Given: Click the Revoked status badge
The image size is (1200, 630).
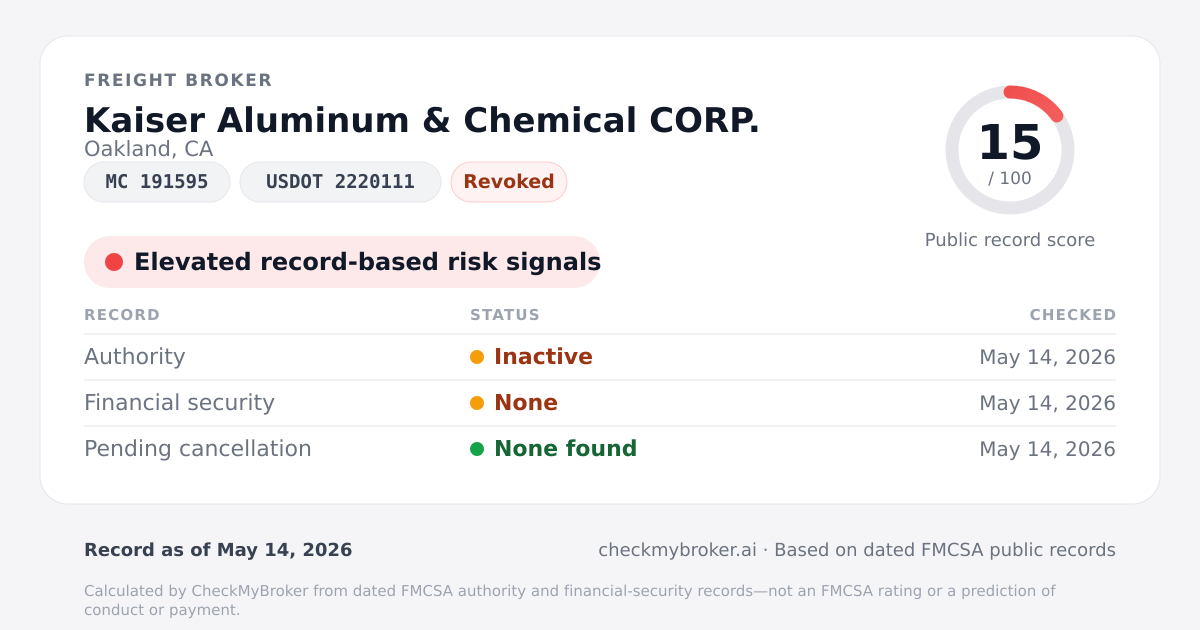Looking at the screenshot, I should coord(509,182).
